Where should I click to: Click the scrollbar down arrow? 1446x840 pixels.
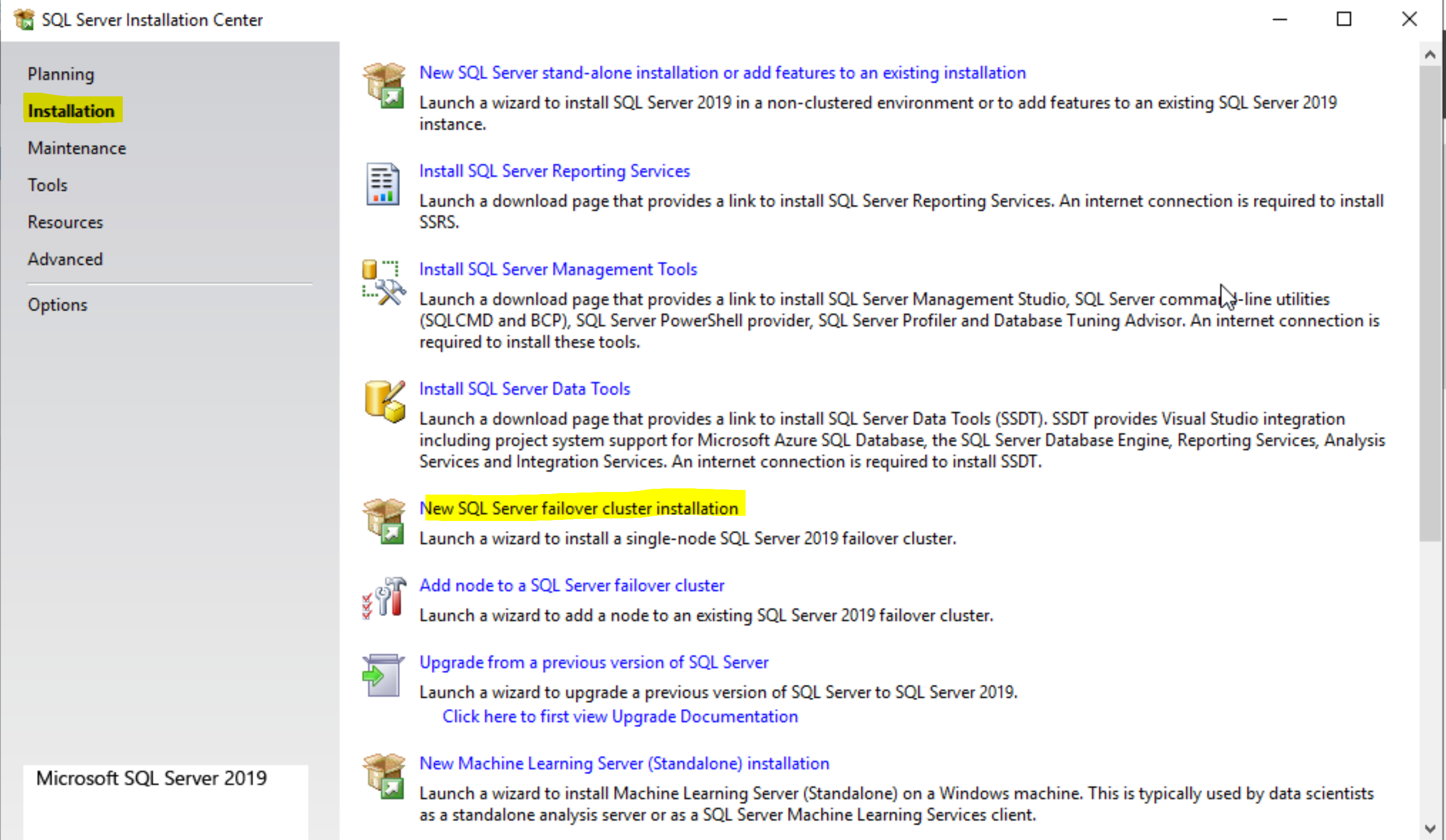click(x=1430, y=829)
